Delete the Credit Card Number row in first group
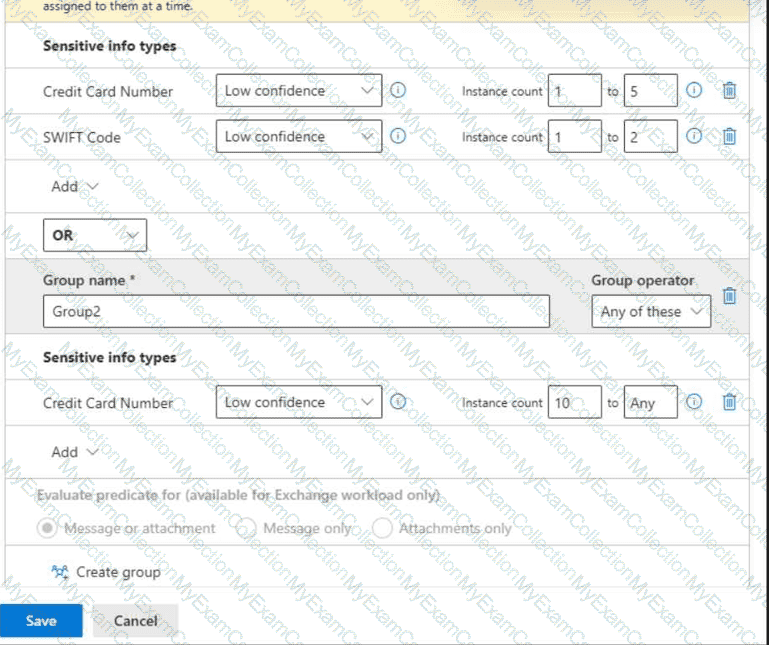 tap(729, 91)
